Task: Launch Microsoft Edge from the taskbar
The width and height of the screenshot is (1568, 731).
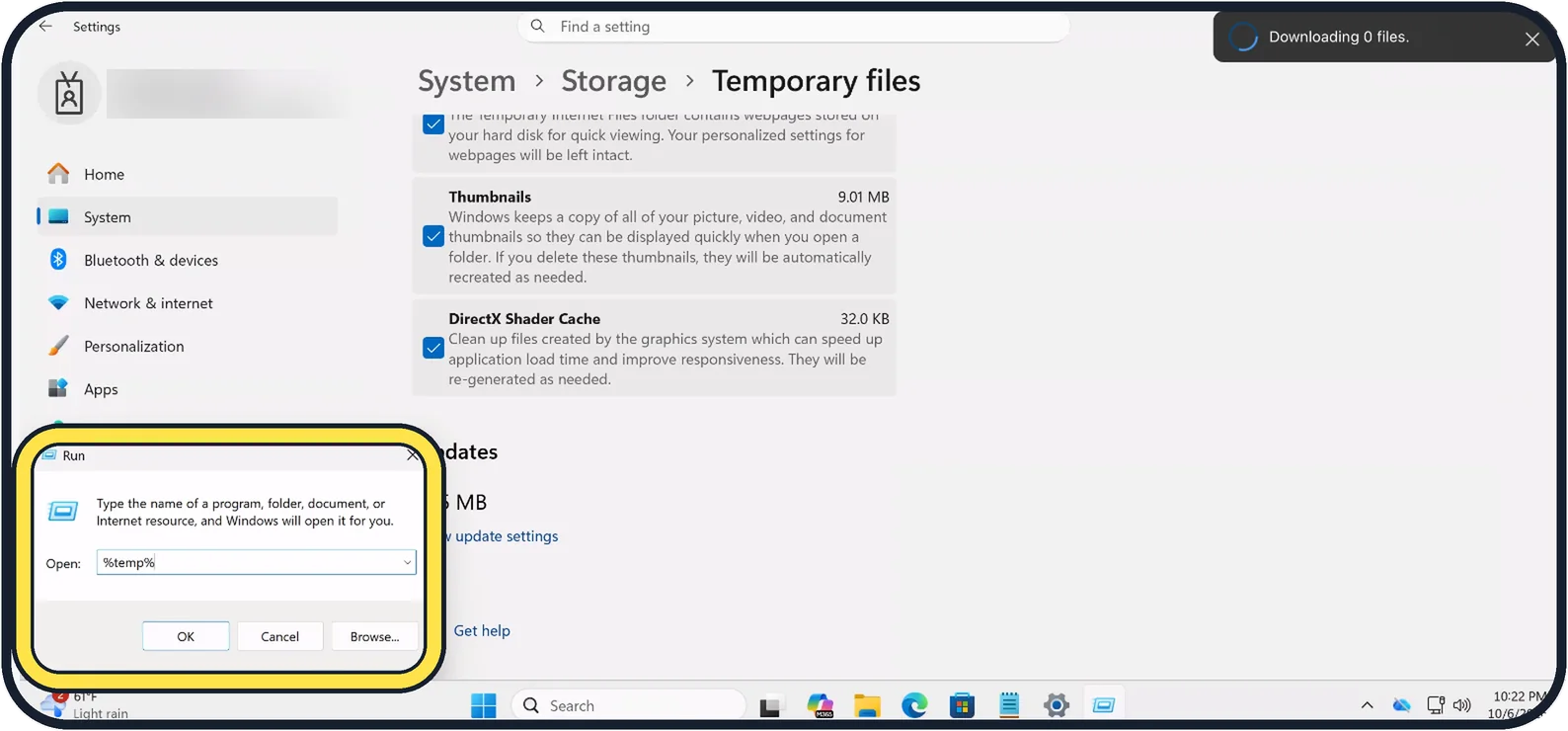Action: point(914,705)
